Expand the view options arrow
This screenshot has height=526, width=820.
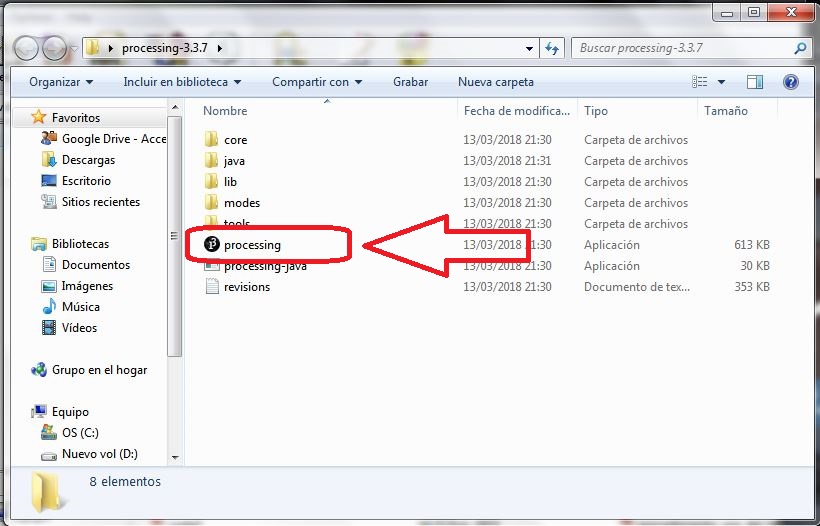point(721,82)
